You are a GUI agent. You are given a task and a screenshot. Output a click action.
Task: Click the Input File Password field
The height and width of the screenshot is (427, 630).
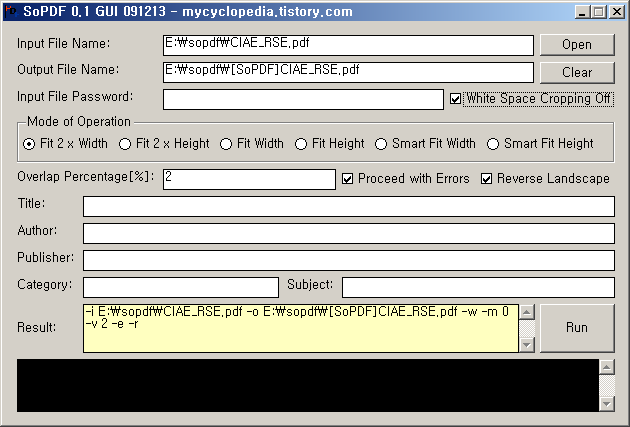tap(303, 99)
